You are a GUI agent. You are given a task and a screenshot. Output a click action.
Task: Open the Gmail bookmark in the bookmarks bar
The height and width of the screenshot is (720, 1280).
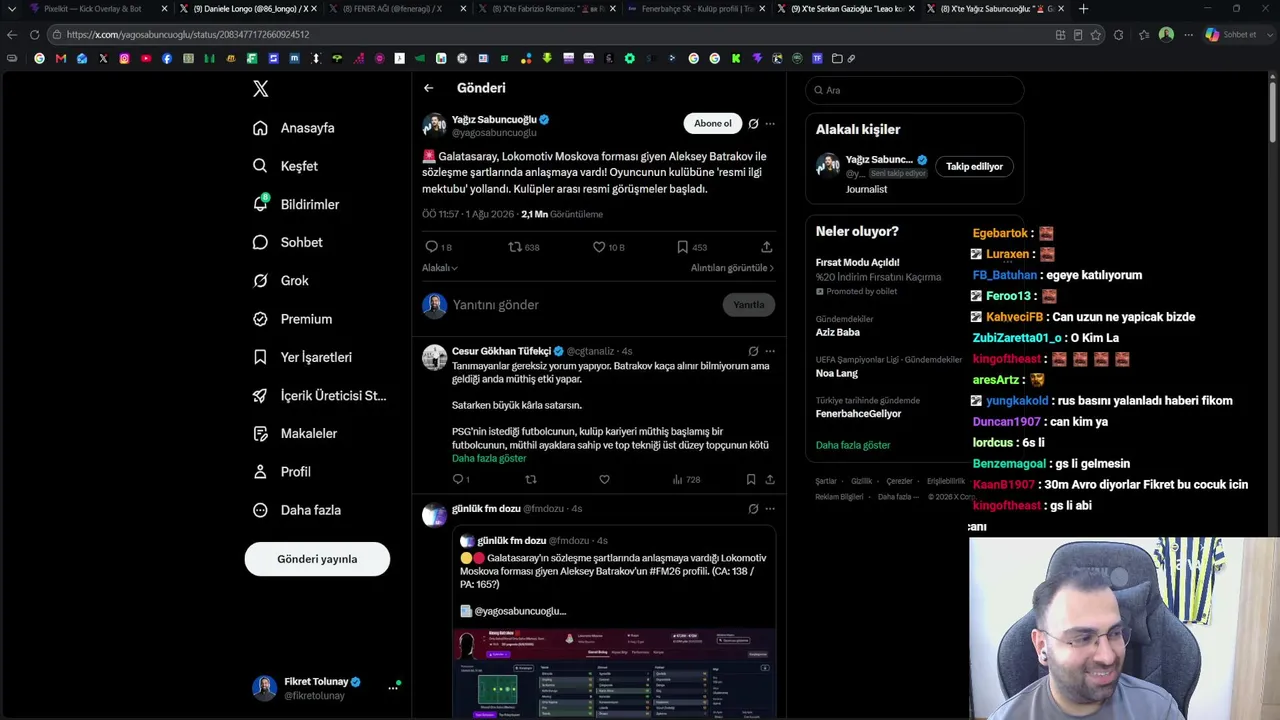click(61, 58)
